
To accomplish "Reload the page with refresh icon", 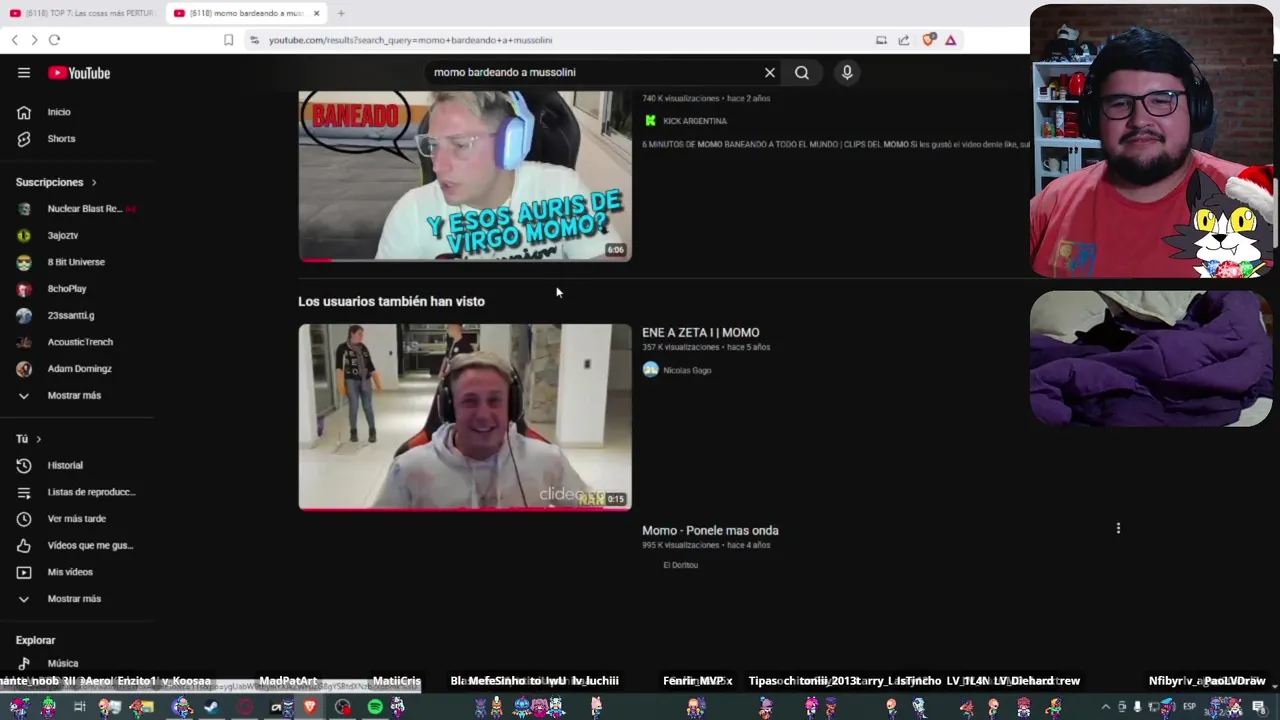I will 54,40.
